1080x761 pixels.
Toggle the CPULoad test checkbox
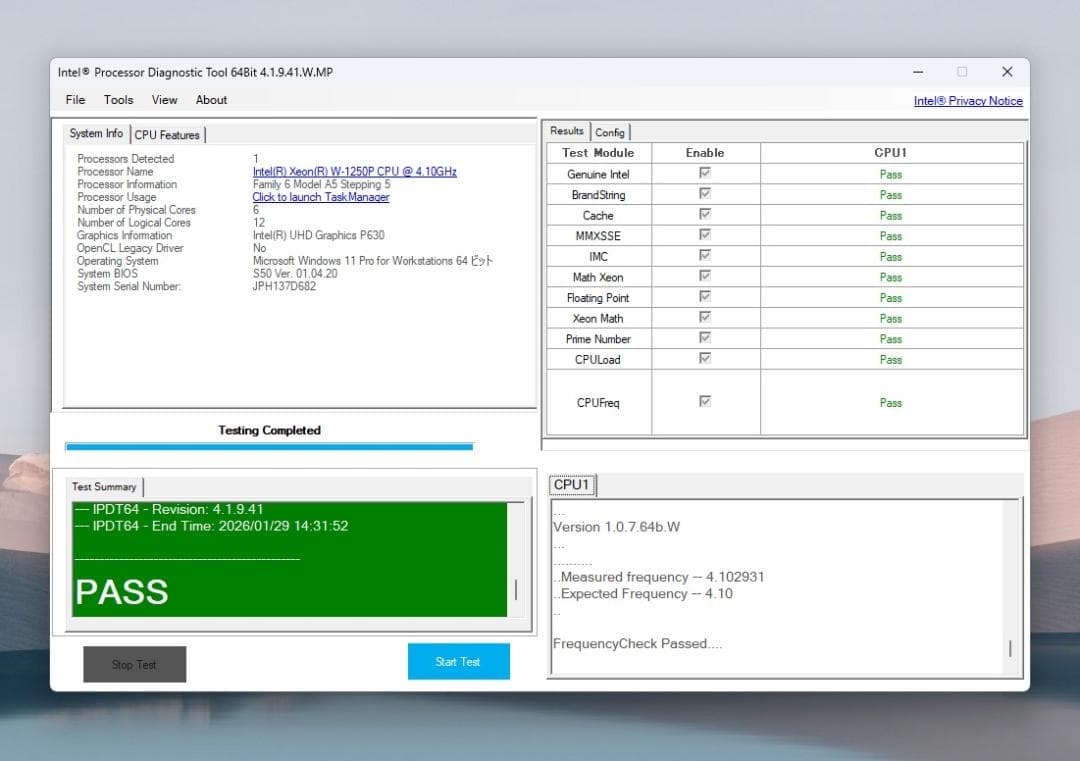pyautogui.click(x=705, y=359)
